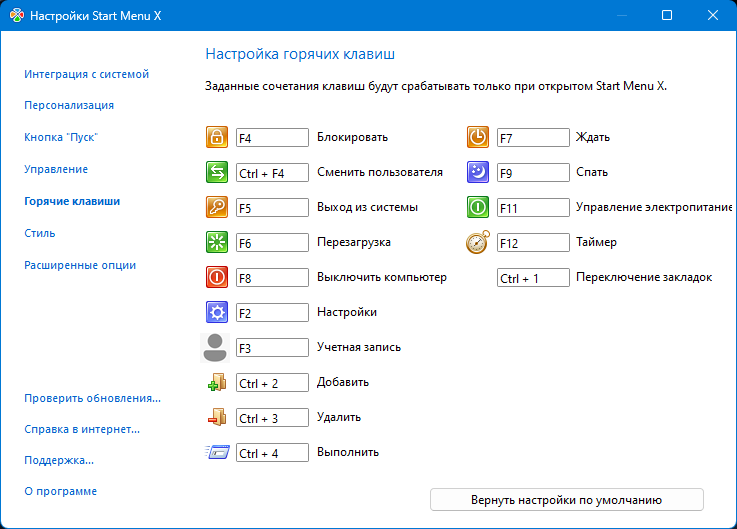Click the orange lock icon for Блокировать

pos(216,138)
